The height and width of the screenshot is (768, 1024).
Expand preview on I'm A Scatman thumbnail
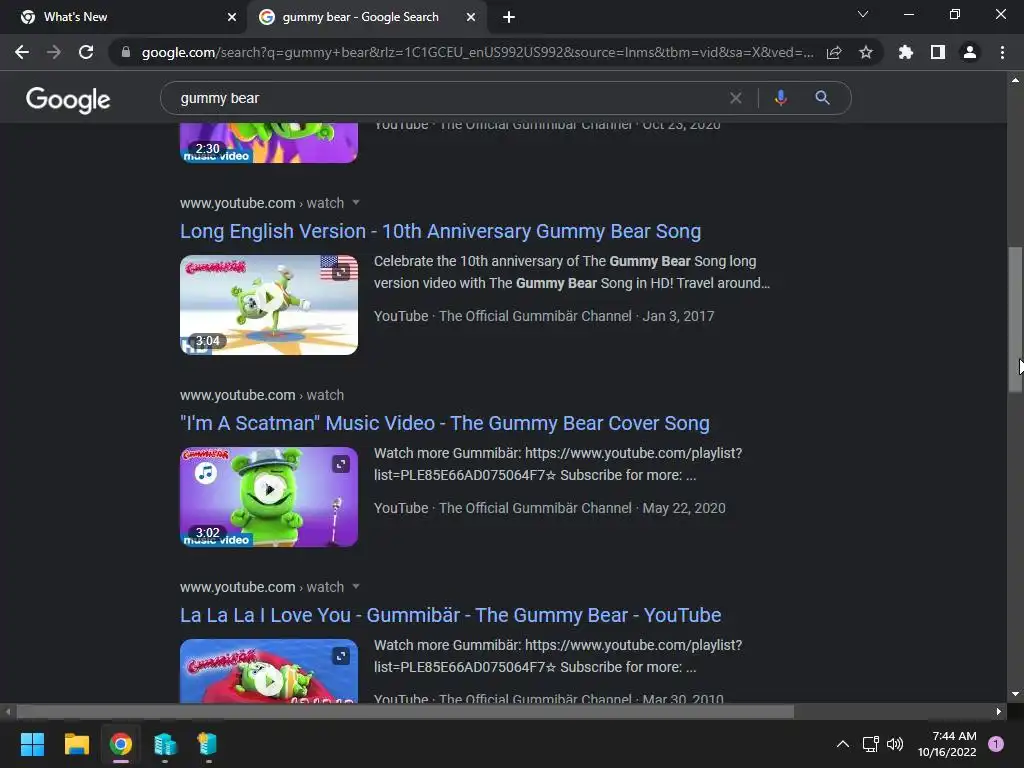pos(341,464)
